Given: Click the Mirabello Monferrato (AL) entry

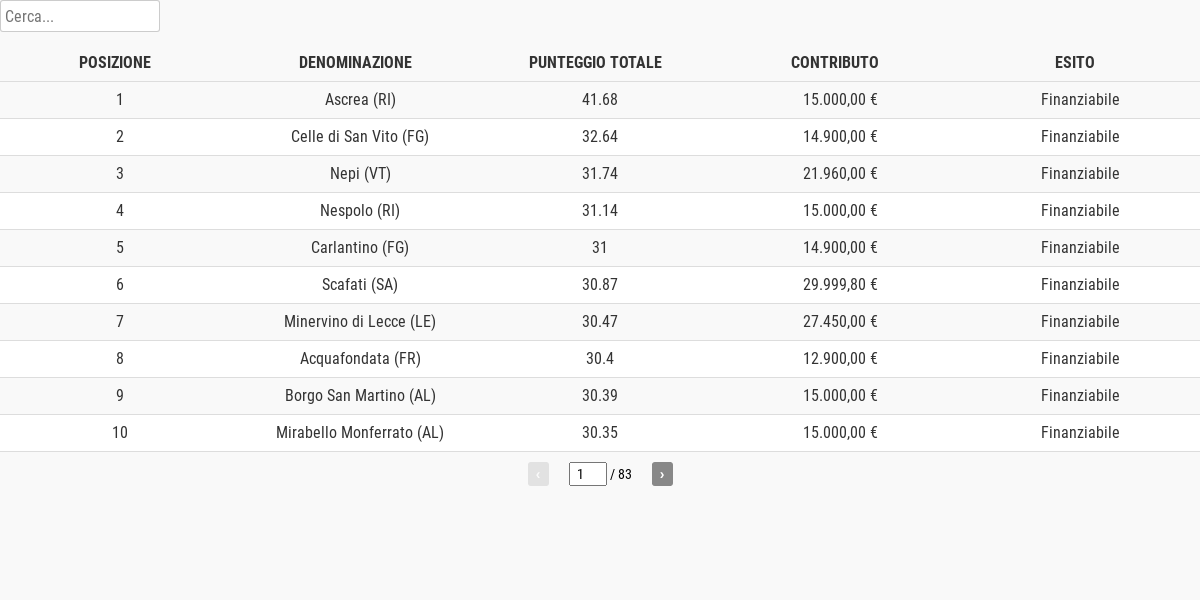Looking at the screenshot, I should click(360, 433).
